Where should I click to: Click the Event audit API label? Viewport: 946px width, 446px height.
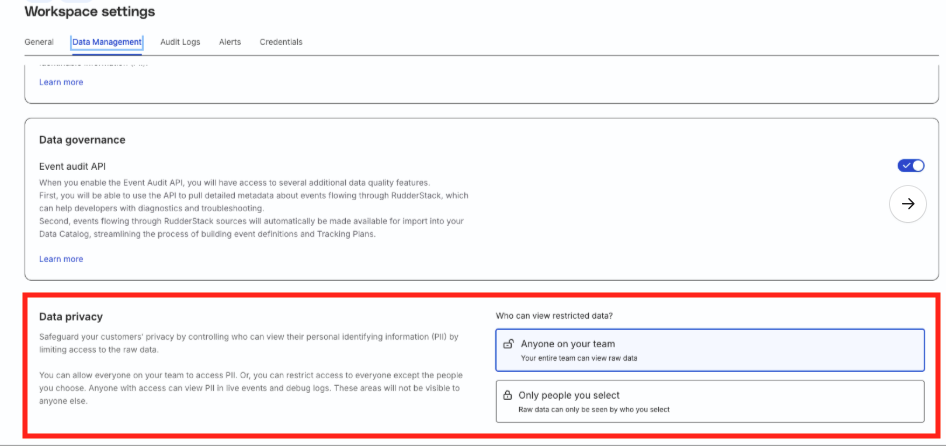click(x=72, y=167)
